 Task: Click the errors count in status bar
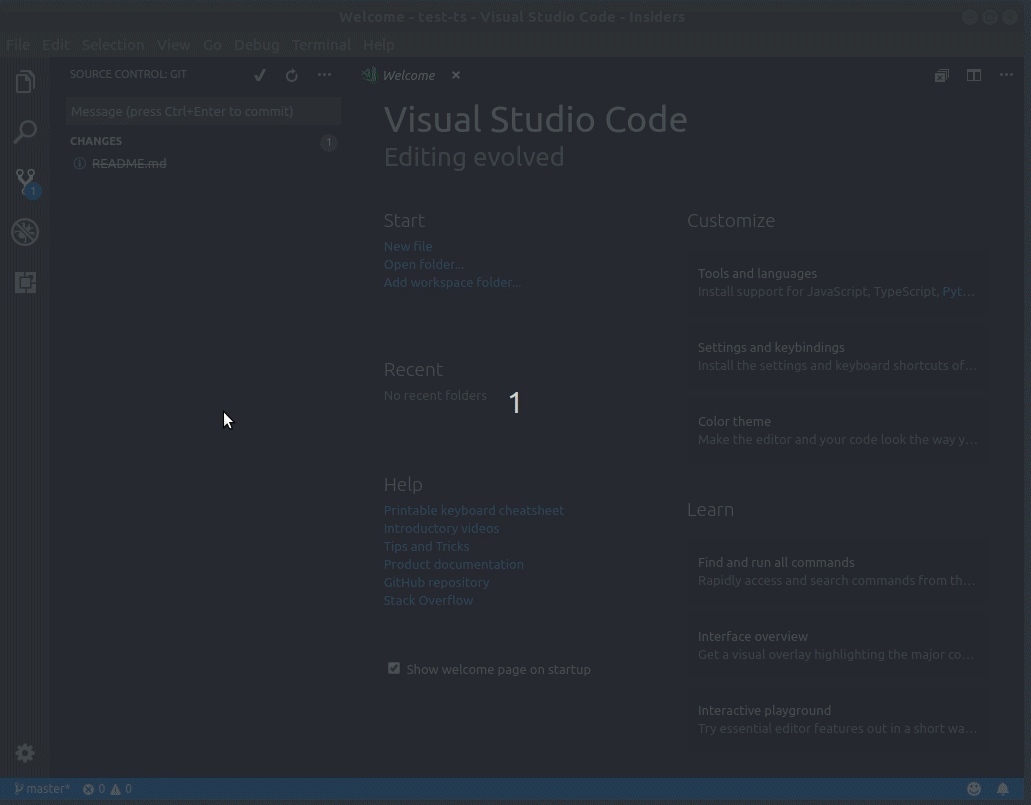click(93, 789)
